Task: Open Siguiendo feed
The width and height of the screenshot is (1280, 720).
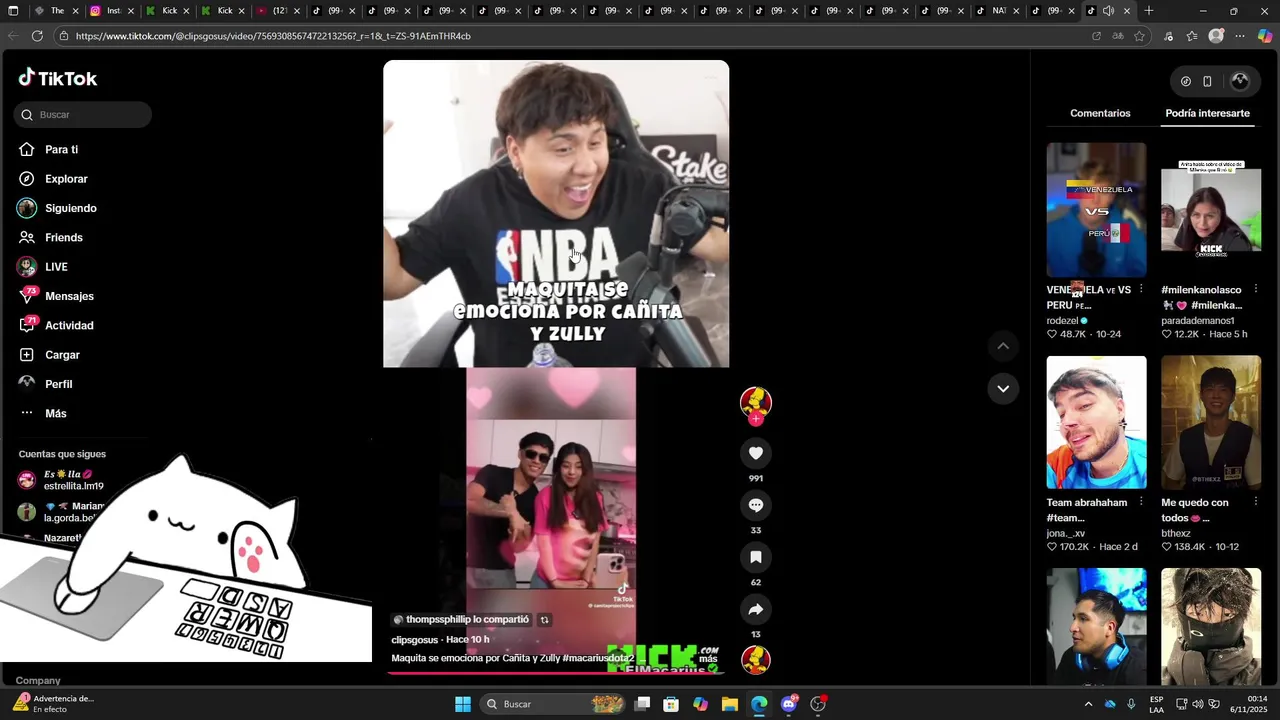Action: pyautogui.click(x=57, y=208)
